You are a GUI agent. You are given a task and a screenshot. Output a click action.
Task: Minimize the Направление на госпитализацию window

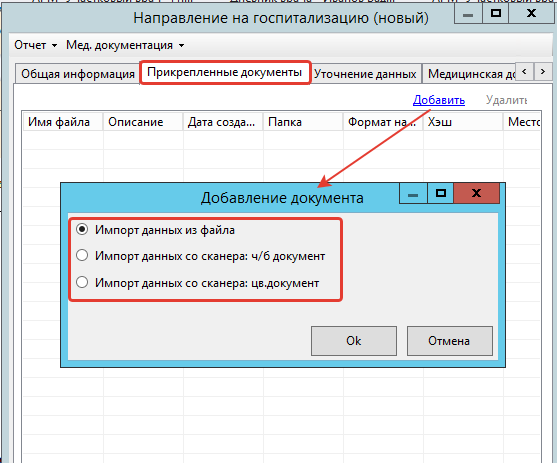pyautogui.click(x=468, y=14)
